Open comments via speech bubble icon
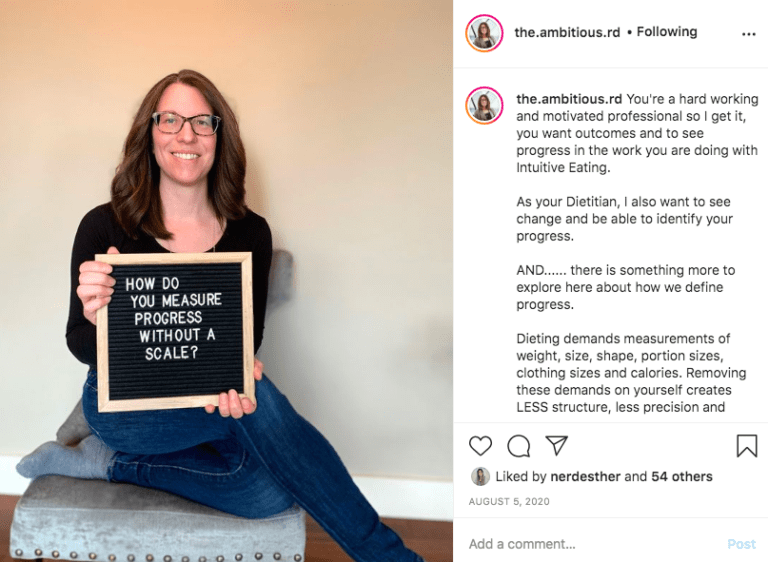Screen dimensions: 768x562 (x=519, y=446)
